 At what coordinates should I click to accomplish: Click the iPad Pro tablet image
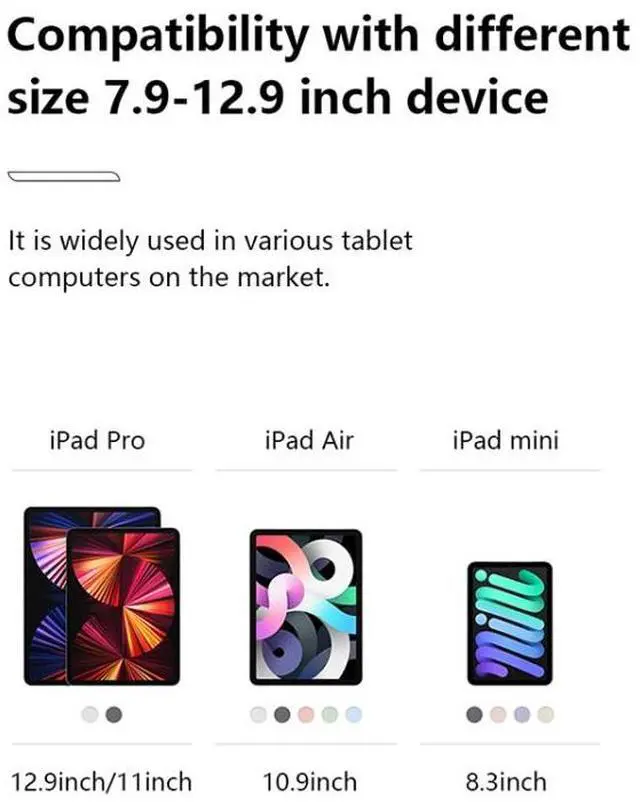[102, 596]
